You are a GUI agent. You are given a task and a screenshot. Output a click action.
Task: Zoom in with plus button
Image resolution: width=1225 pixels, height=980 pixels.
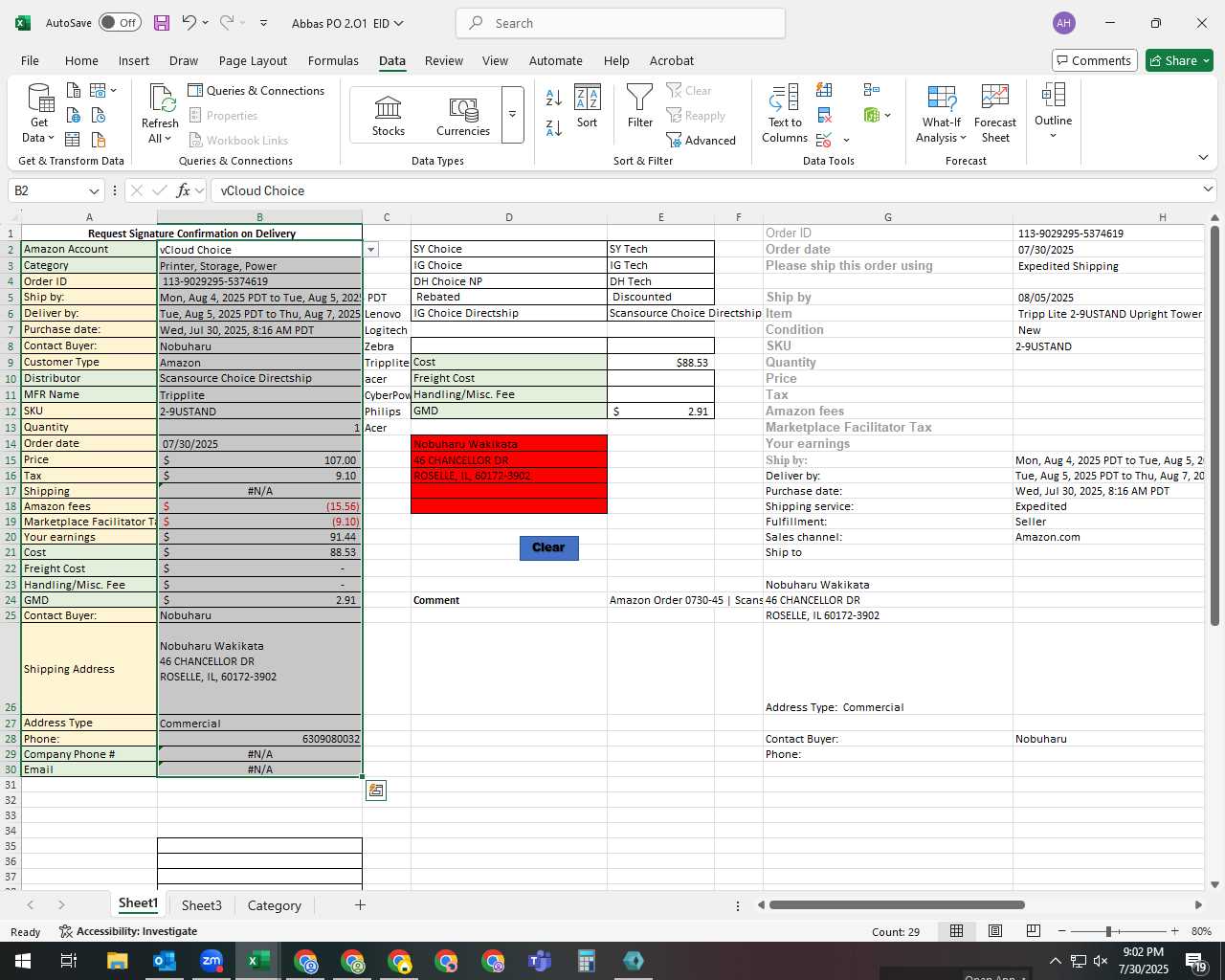tap(1174, 931)
